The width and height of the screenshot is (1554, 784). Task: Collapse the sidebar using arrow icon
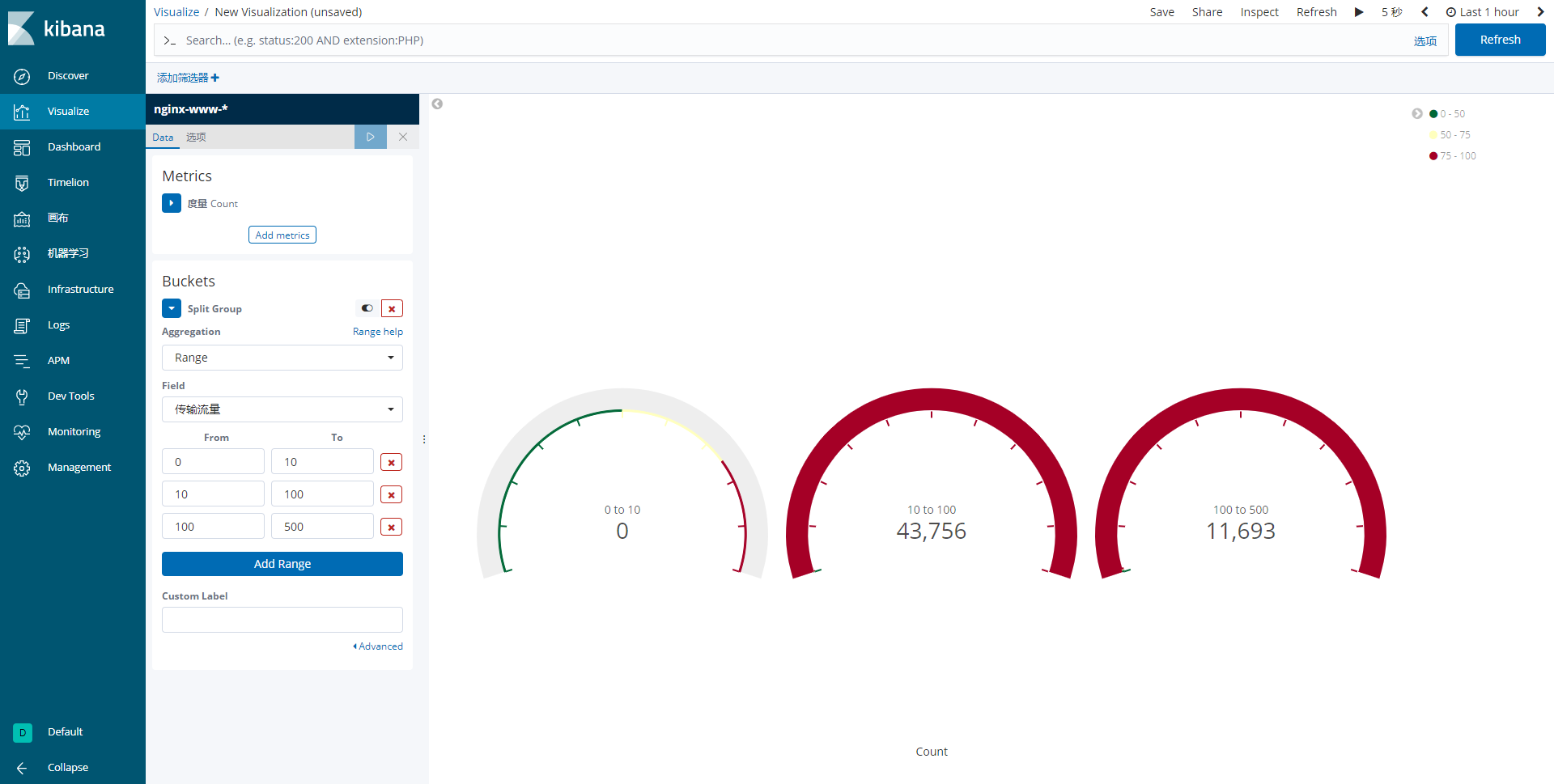coord(22,768)
